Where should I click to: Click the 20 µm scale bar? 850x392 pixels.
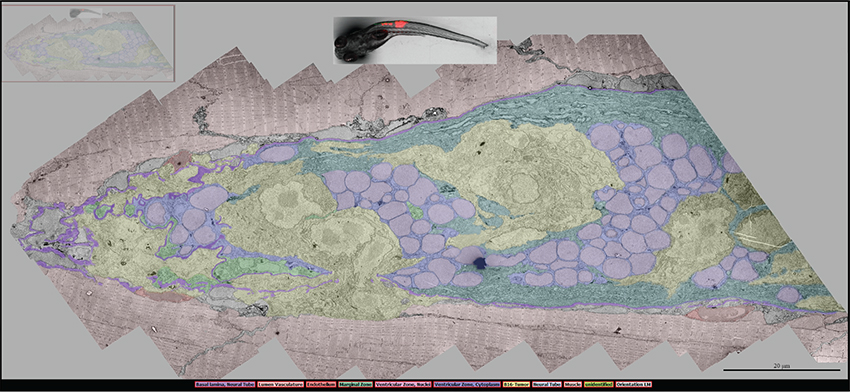point(781,370)
